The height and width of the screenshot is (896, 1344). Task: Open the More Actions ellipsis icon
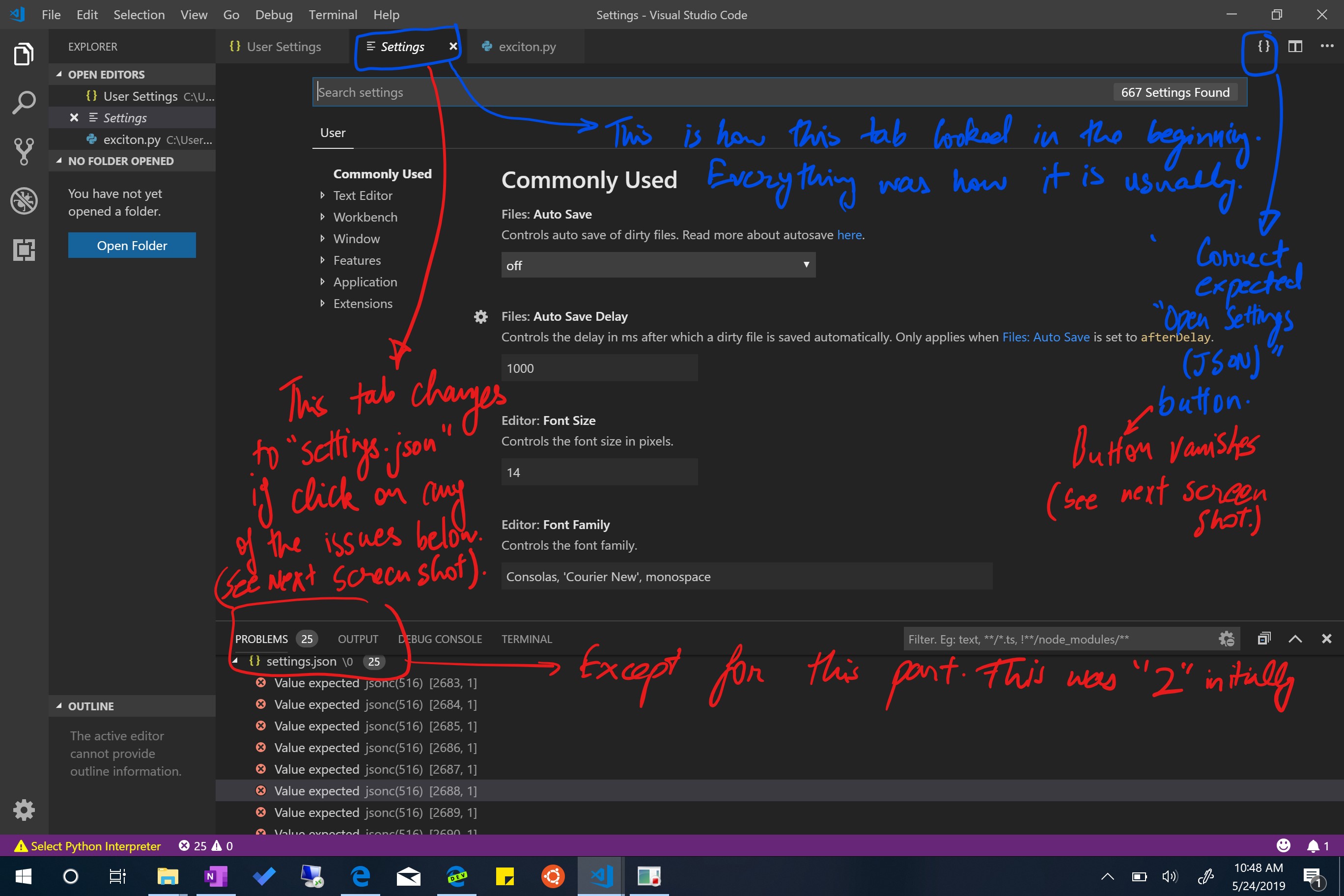point(1327,46)
